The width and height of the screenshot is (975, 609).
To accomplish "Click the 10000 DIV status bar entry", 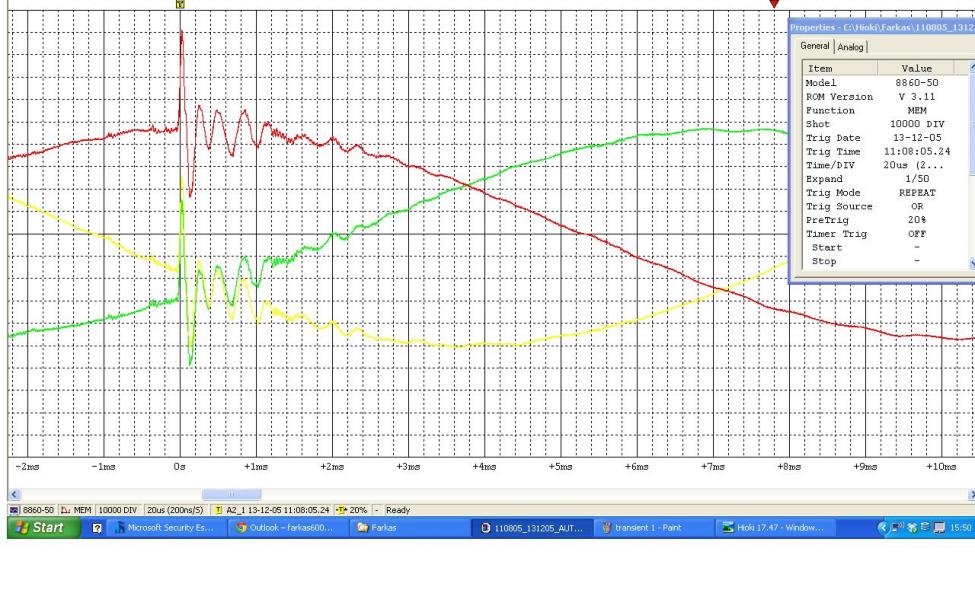I will (x=118, y=509).
